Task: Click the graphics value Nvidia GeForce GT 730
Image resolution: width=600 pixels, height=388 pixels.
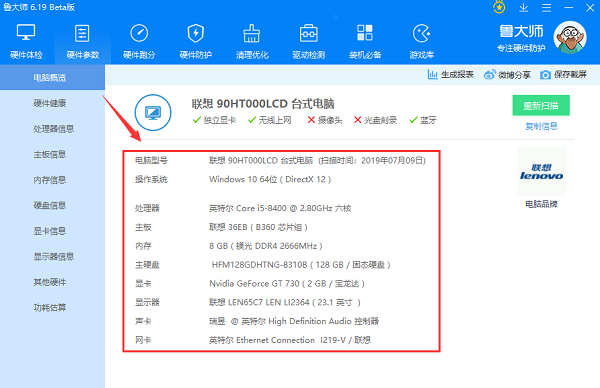Action: point(287,284)
